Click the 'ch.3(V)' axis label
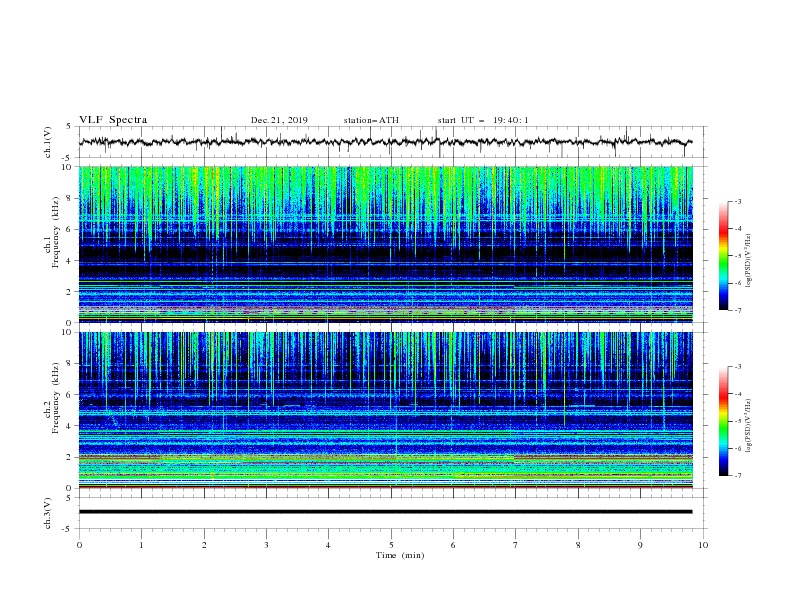The width and height of the screenshot is (792, 612). (47, 513)
